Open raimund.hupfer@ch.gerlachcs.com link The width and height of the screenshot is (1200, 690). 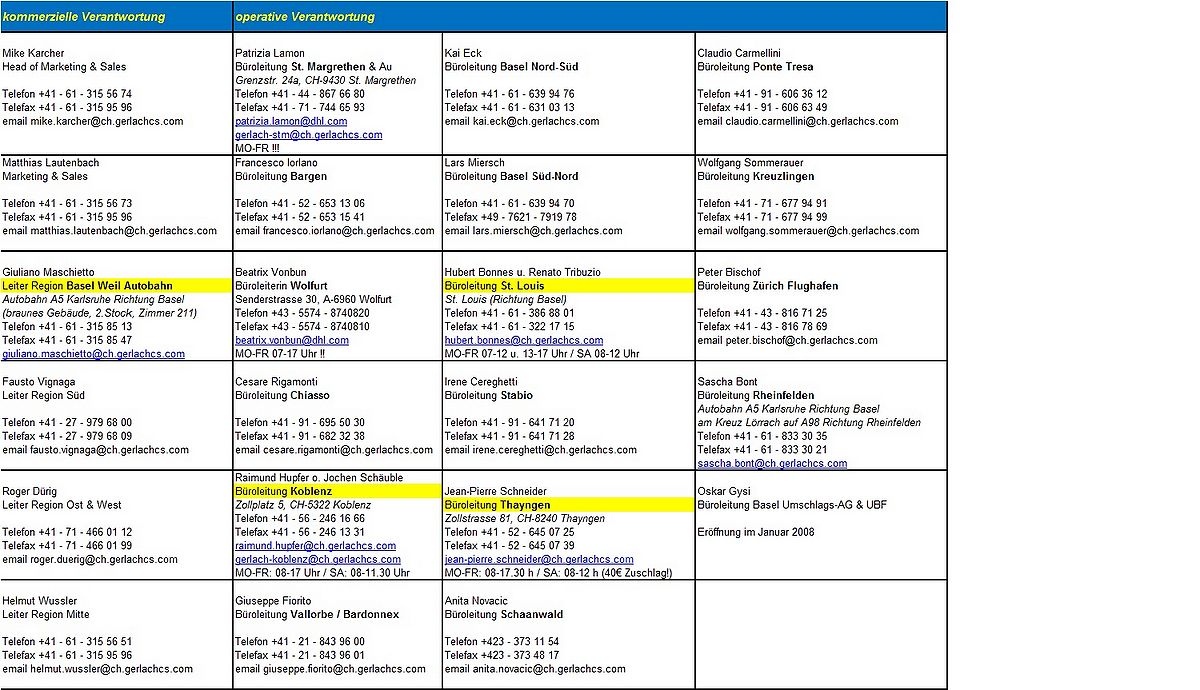[313, 546]
